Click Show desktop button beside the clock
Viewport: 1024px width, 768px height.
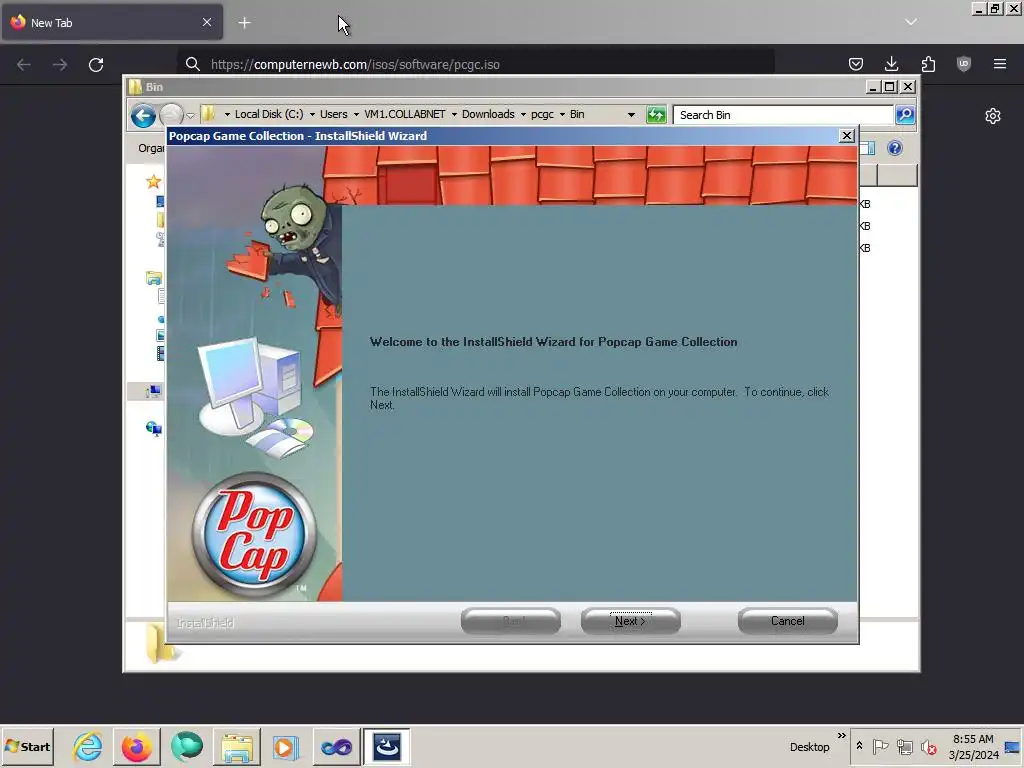(1013, 746)
